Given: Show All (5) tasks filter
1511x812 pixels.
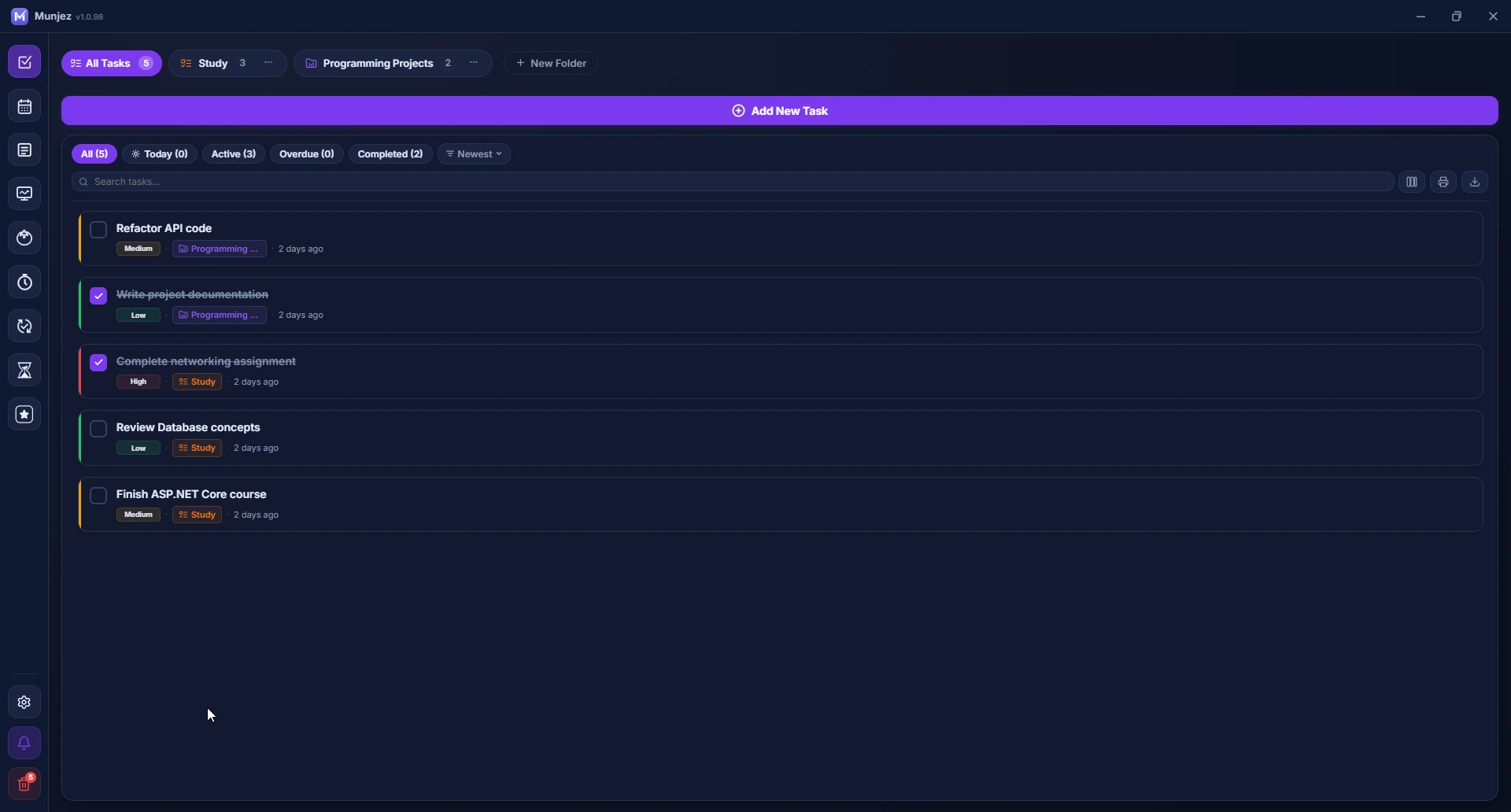Looking at the screenshot, I should pyautogui.click(x=94, y=154).
